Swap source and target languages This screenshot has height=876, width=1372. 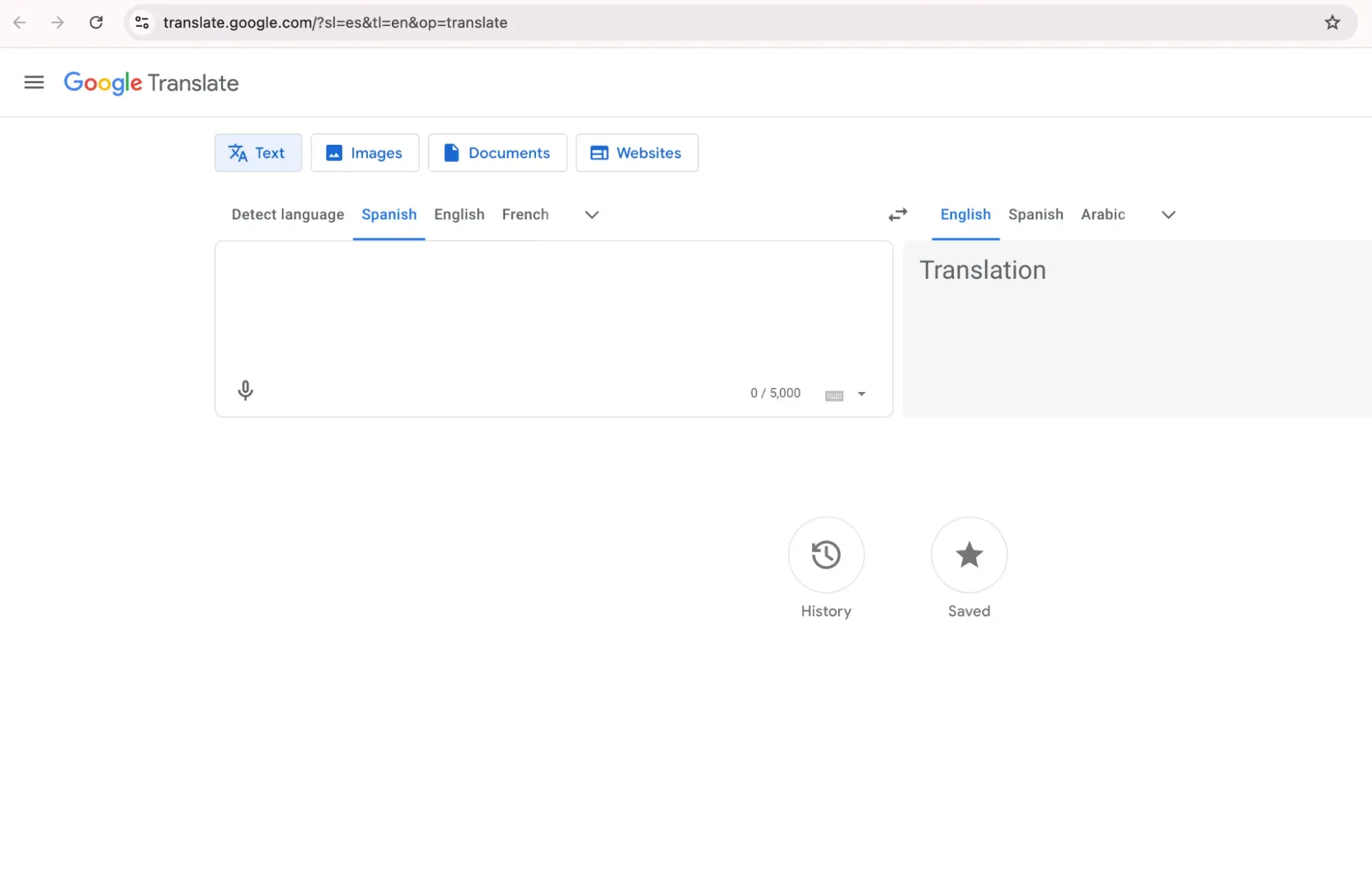point(898,215)
